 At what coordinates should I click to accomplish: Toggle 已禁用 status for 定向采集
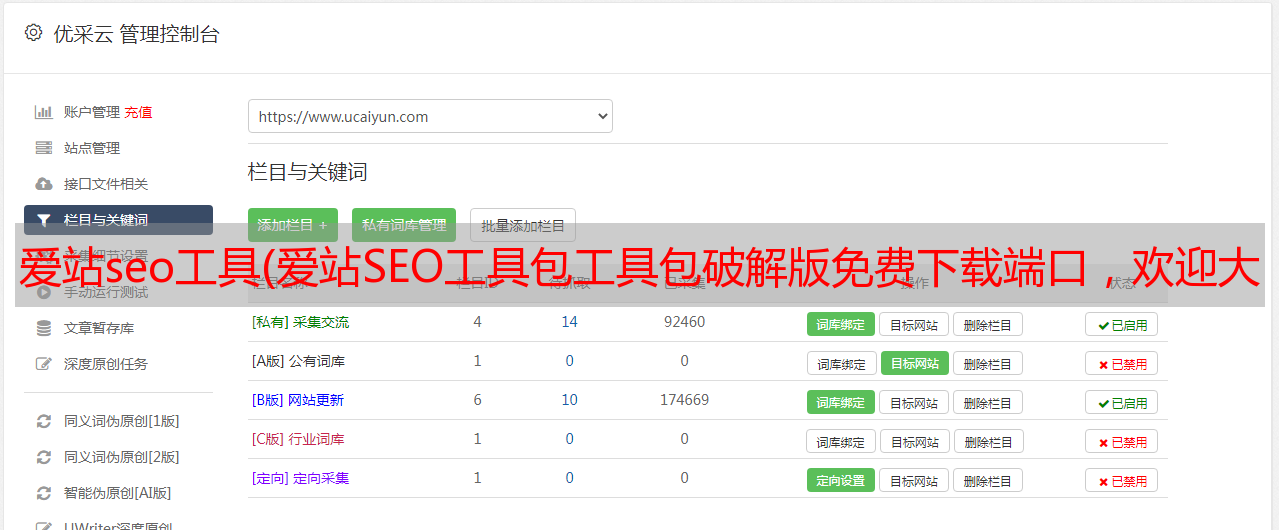pyautogui.click(x=1122, y=480)
